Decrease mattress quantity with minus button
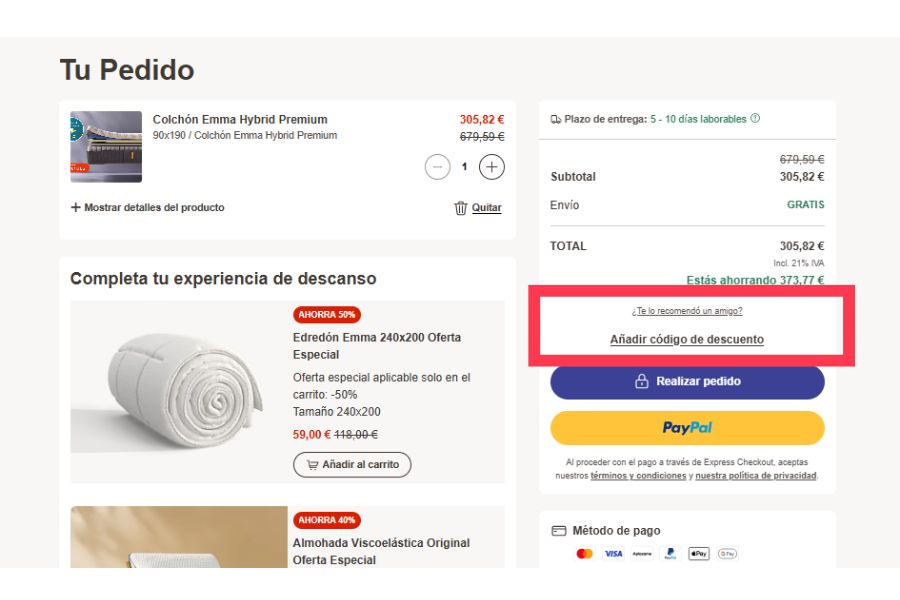900x600 pixels. (x=437, y=167)
